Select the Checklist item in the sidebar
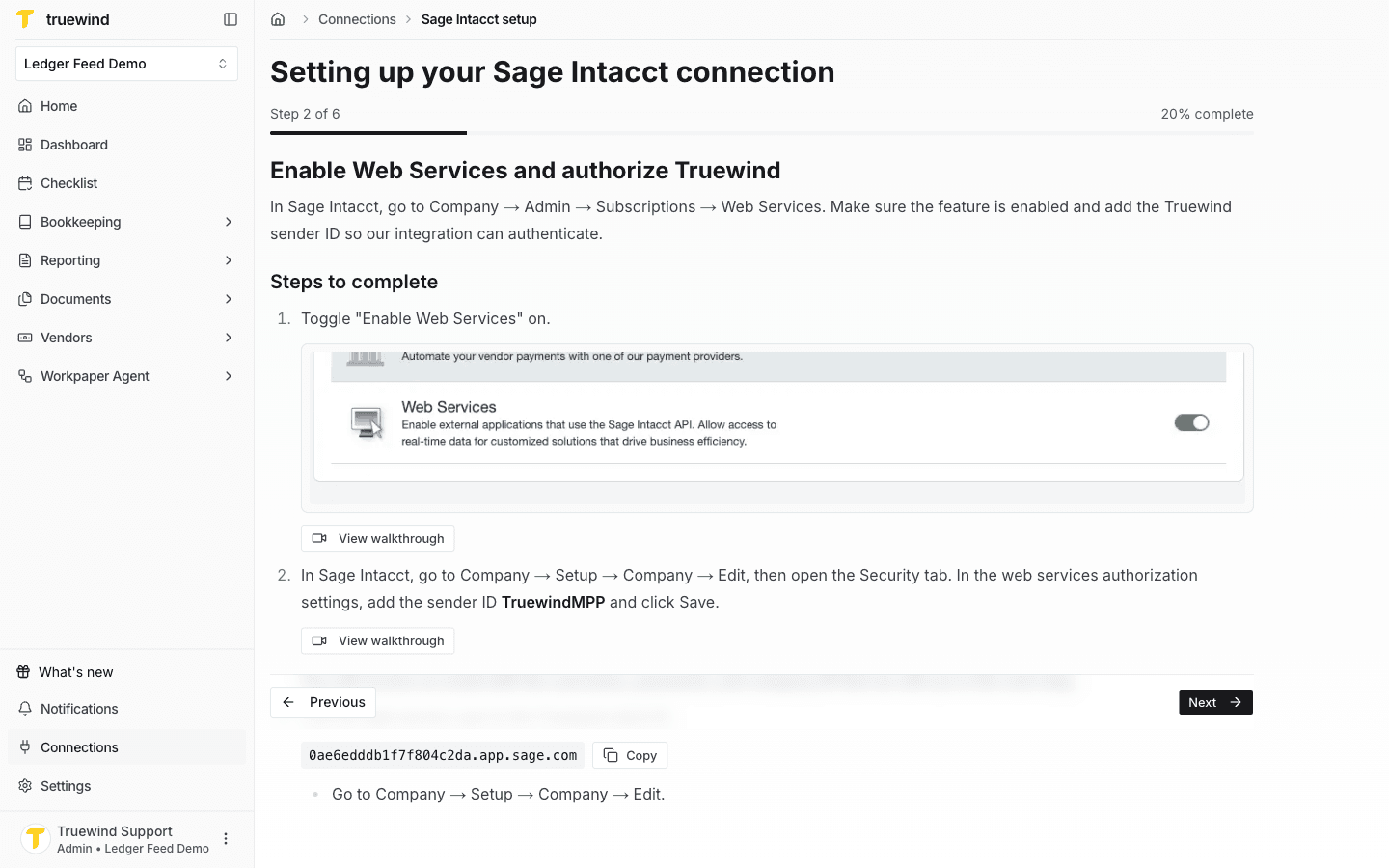This screenshot has height=868, width=1389. pyautogui.click(x=69, y=183)
